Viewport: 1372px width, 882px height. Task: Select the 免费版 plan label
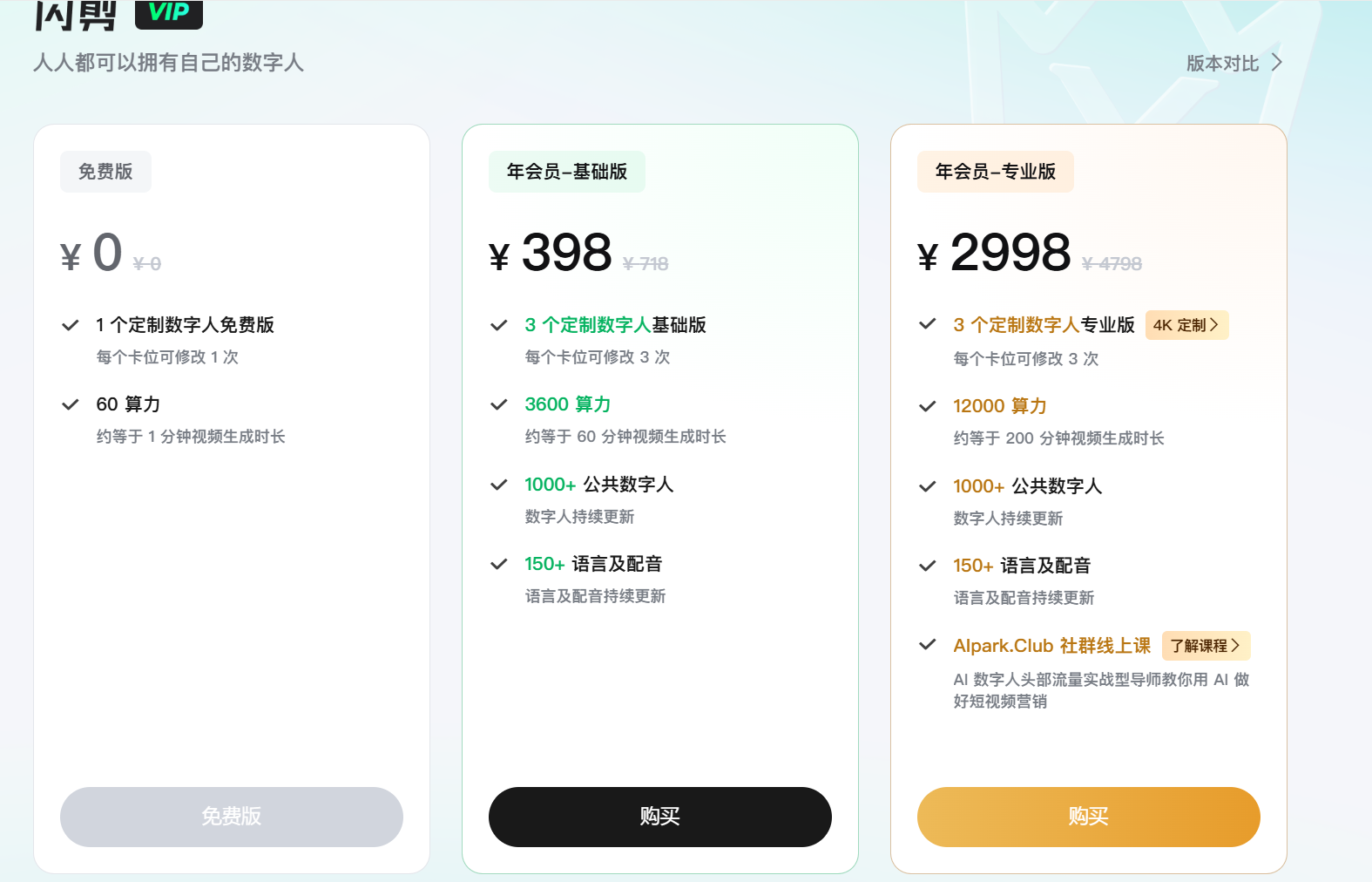pyautogui.click(x=105, y=172)
